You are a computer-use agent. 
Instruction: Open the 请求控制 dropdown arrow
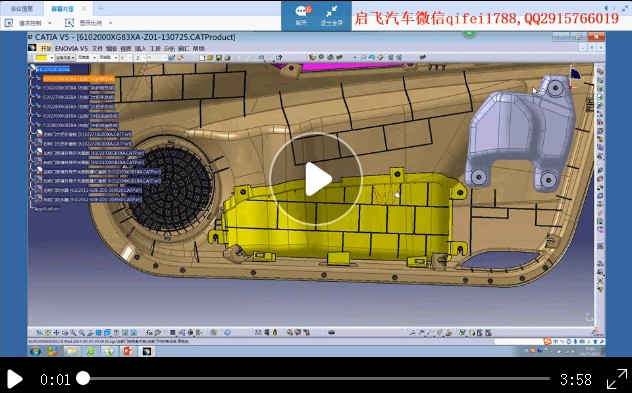tap(50, 23)
